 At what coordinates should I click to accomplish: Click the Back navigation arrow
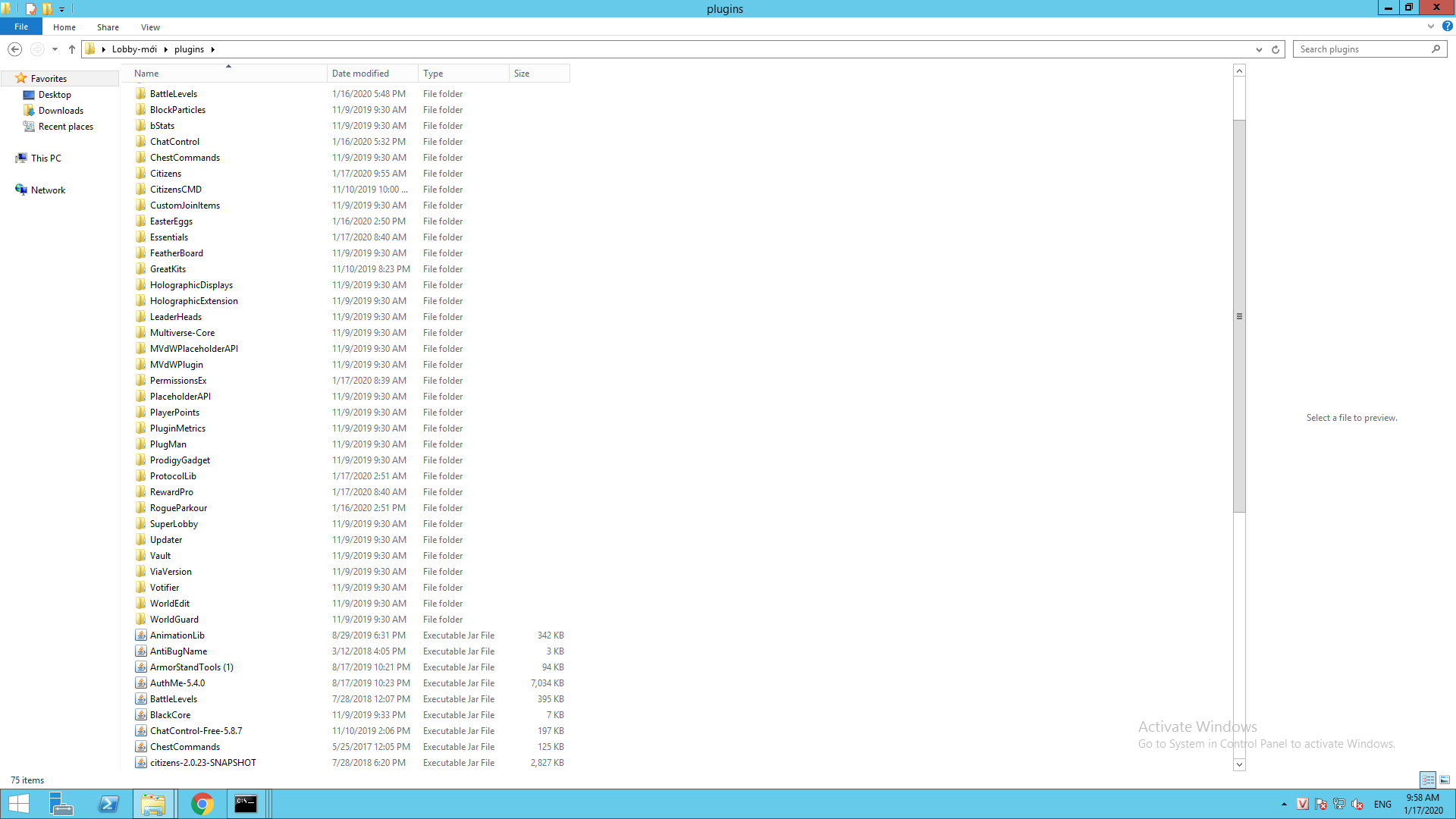pos(14,49)
